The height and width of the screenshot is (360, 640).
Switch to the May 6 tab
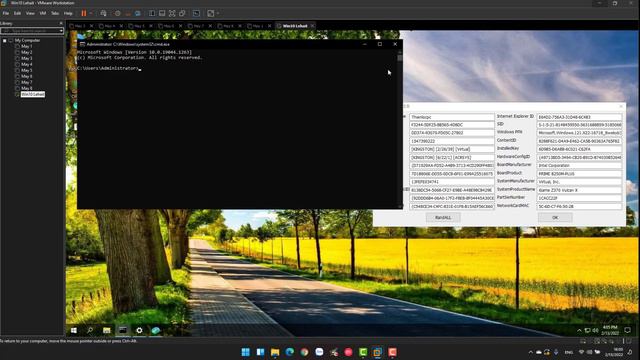[x=169, y=26]
